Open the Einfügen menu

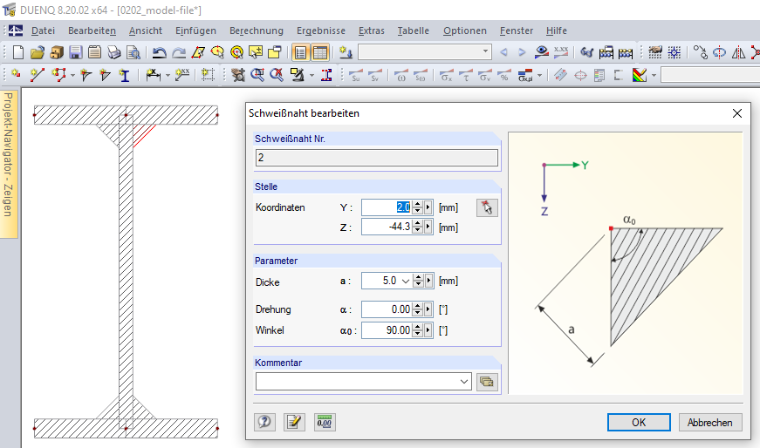[195, 31]
